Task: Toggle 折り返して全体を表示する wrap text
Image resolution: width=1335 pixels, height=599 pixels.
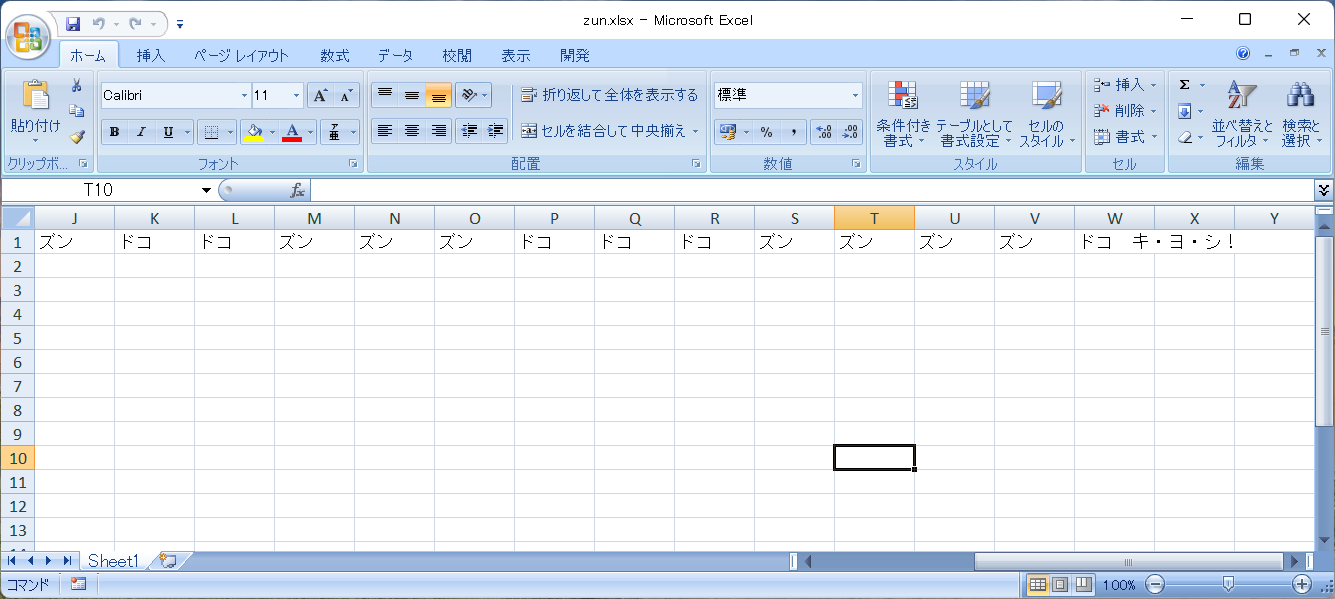Action: tap(609, 95)
